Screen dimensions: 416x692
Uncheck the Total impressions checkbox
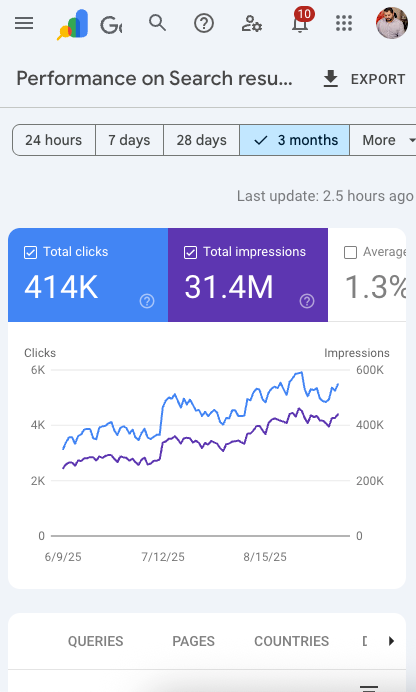click(x=190, y=252)
